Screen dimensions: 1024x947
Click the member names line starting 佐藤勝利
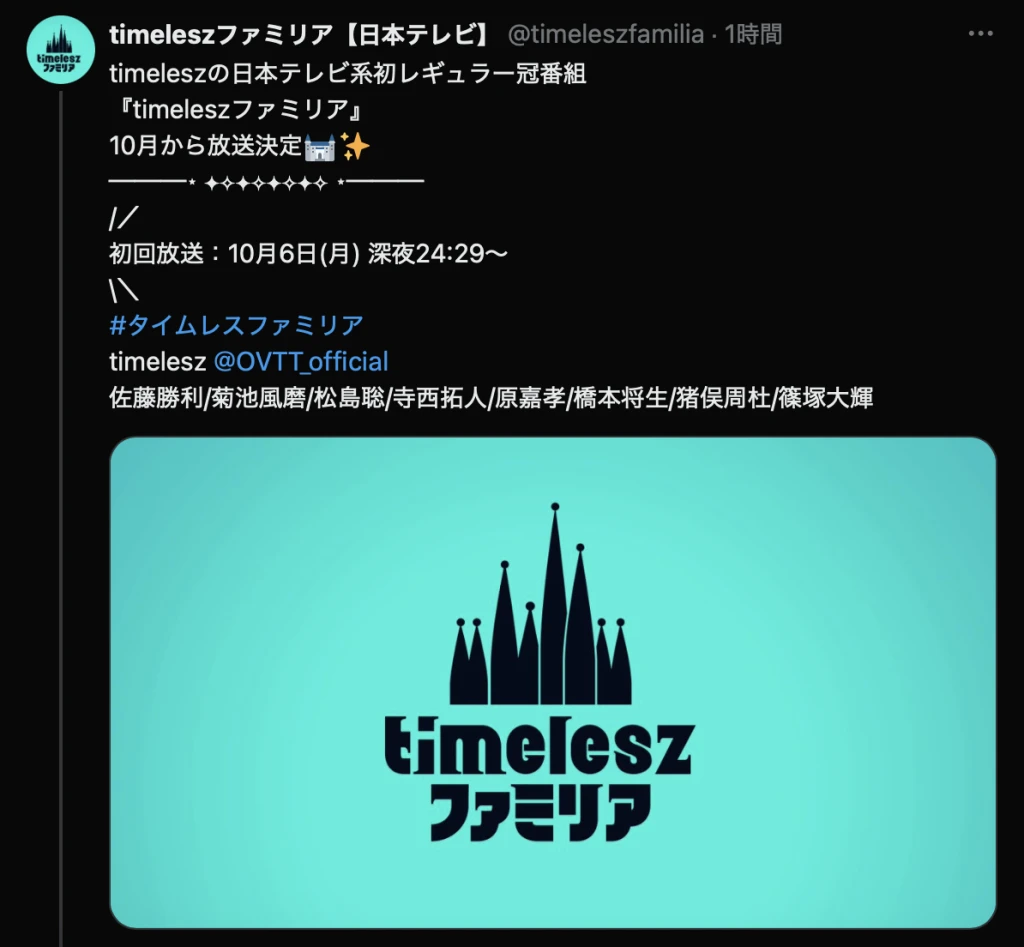[491, 397]
